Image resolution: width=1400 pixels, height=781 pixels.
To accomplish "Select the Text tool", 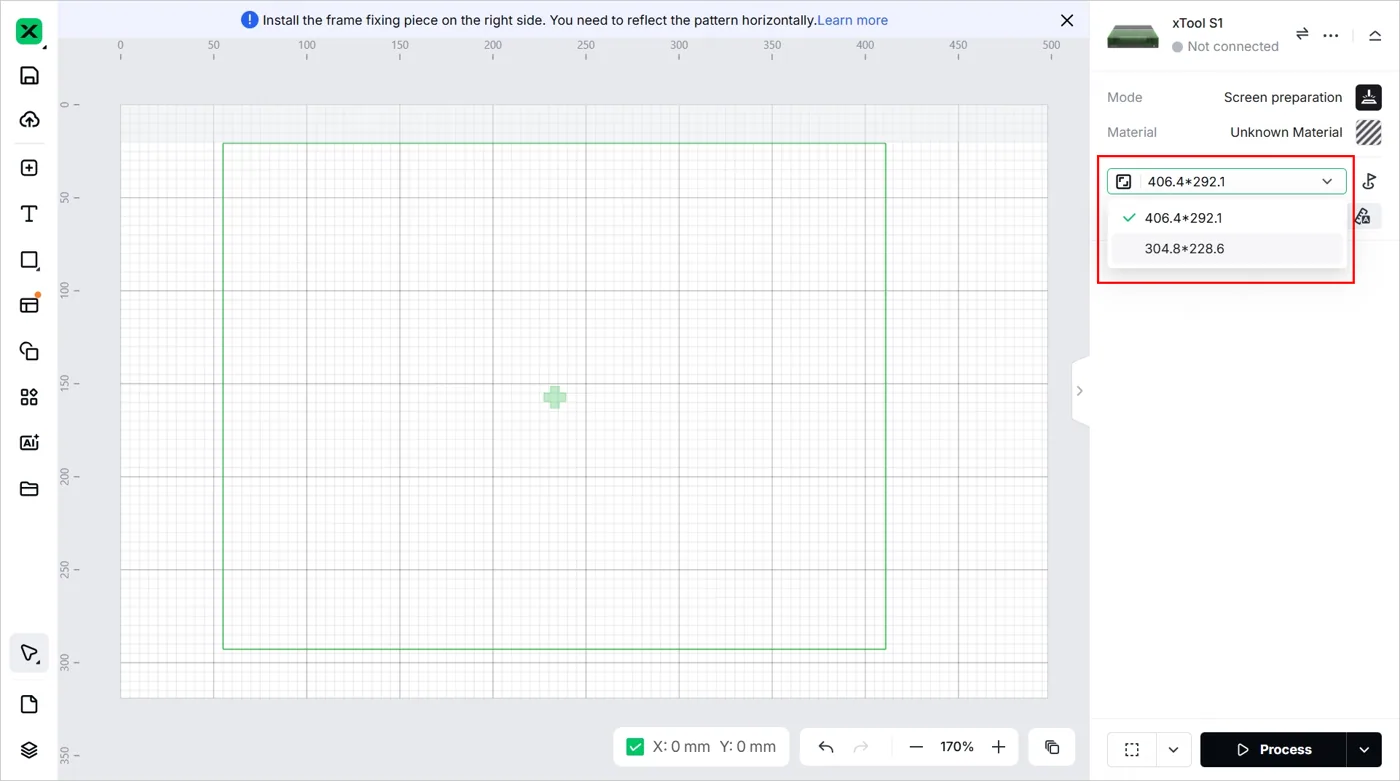I will (29, 214).
